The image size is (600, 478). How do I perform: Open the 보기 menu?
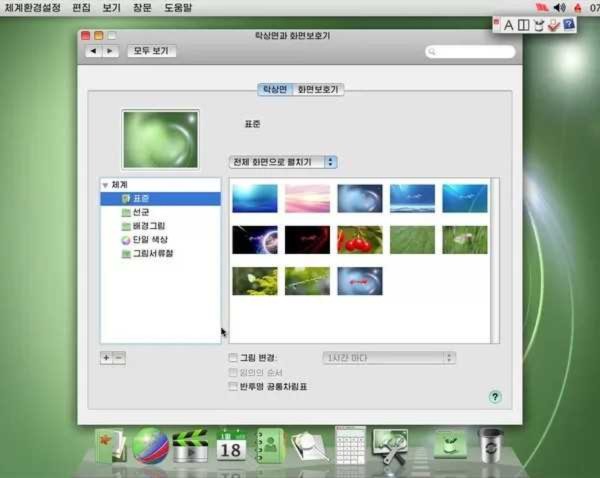point(112,8)
